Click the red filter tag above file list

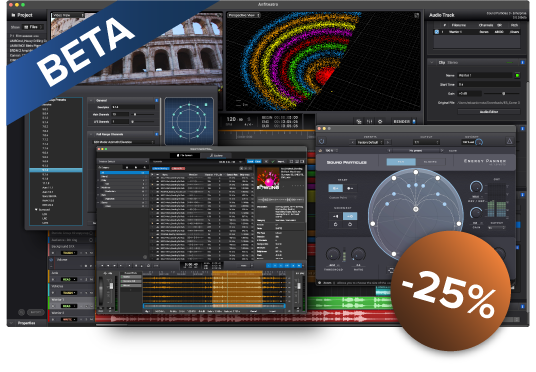point(178,169)
